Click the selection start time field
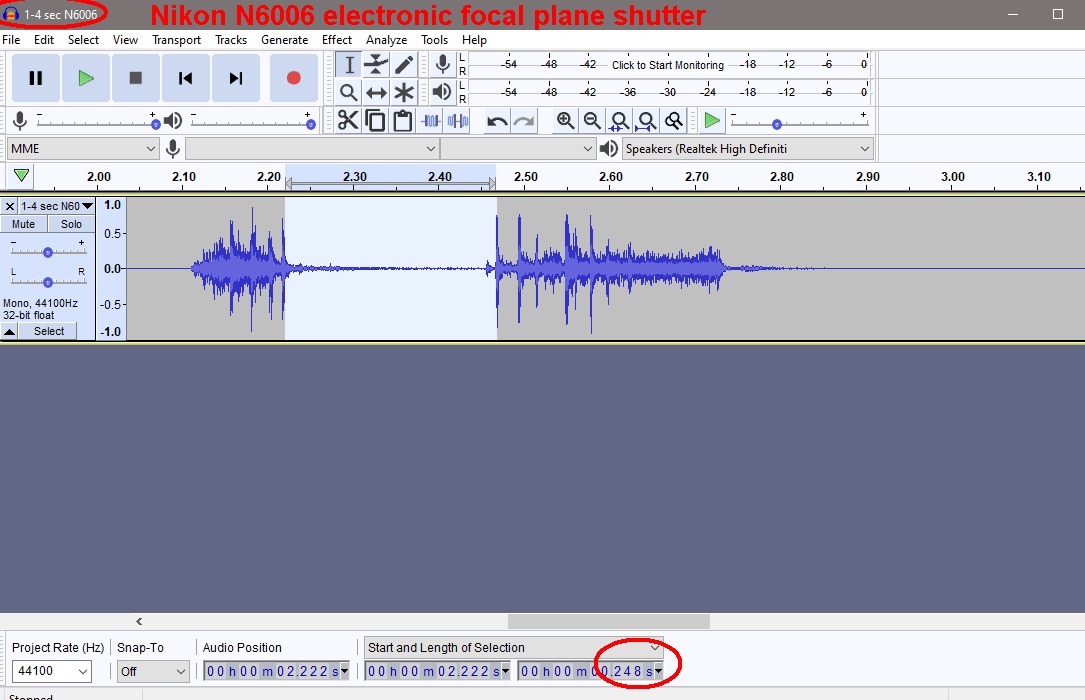Image resolution: width=1085 pixels, height=700 pixels. point(437,671)
